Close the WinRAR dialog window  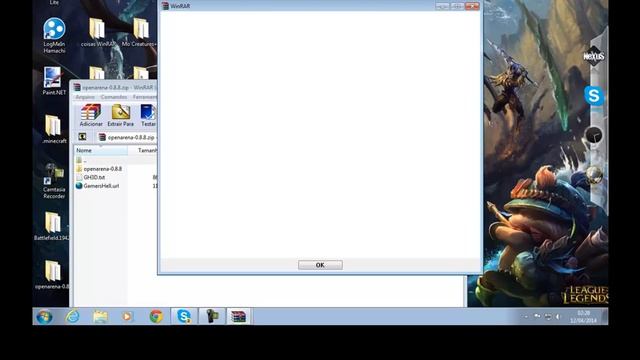(x=472, y=6)
